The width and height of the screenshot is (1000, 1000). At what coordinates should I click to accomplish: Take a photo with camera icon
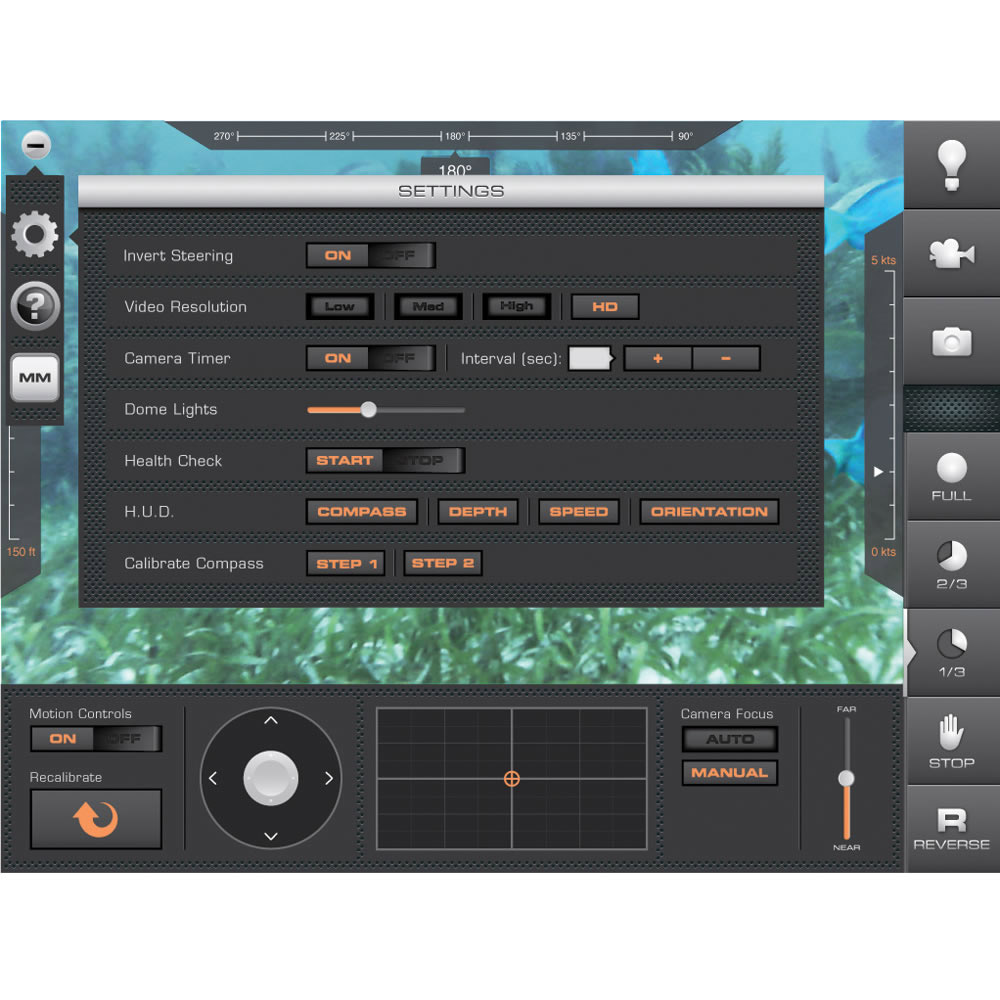click(x=951, y=342)
